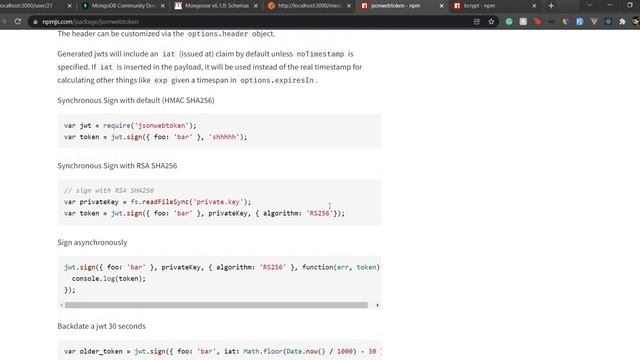This screenshot has width=640, height=360.
Task: Click the "Sign asynchronously" heading text
Action: pyautogui.click(x=92, y=242)
